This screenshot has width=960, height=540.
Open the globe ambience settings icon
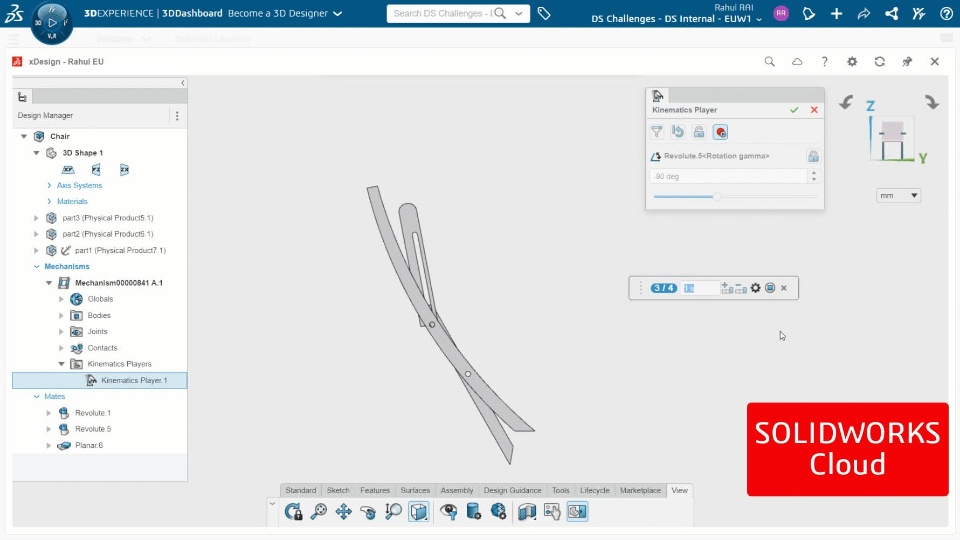pos(498,511)
